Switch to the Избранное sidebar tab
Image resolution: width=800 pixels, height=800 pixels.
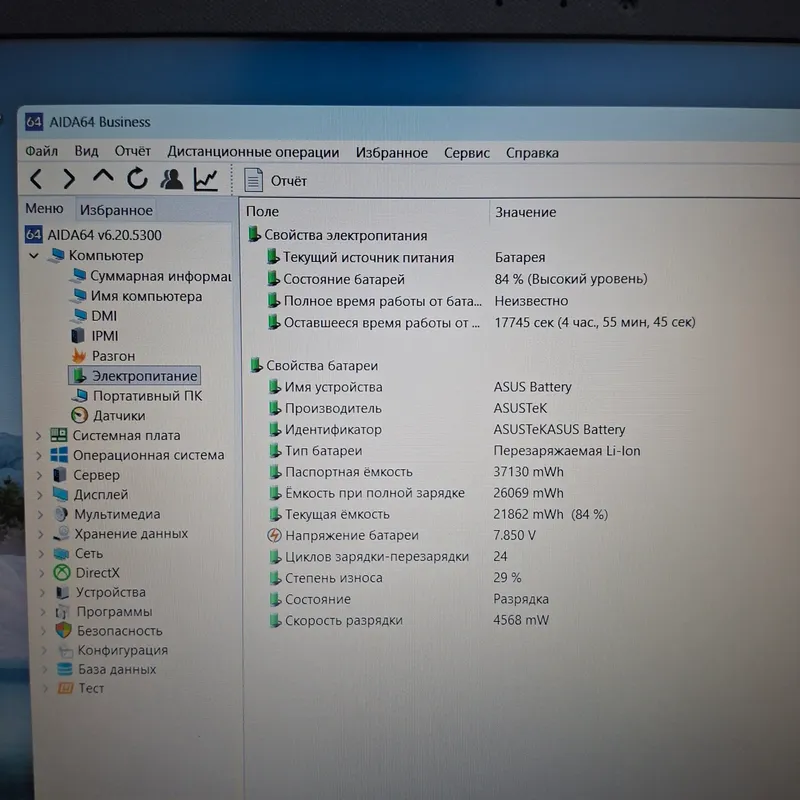click(x=116, y=210)
